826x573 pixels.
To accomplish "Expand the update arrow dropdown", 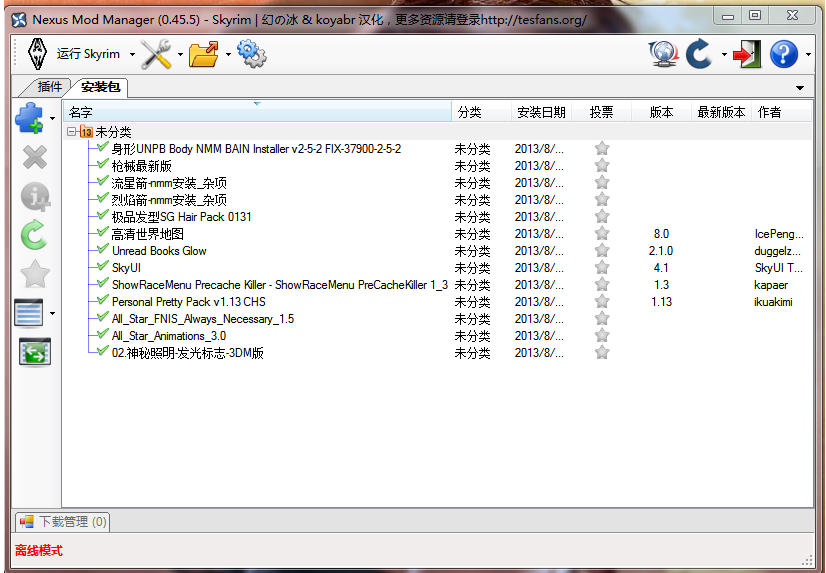I will pyautogui.click(x=724, y=54).
